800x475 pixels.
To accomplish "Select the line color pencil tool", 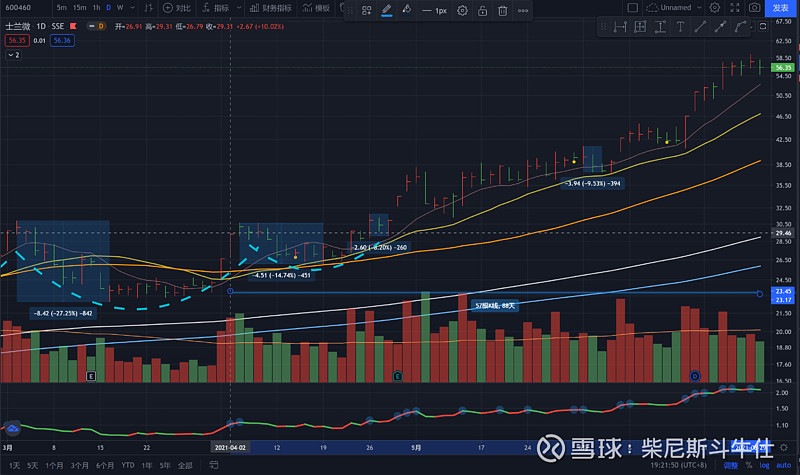I will point(387,10).
